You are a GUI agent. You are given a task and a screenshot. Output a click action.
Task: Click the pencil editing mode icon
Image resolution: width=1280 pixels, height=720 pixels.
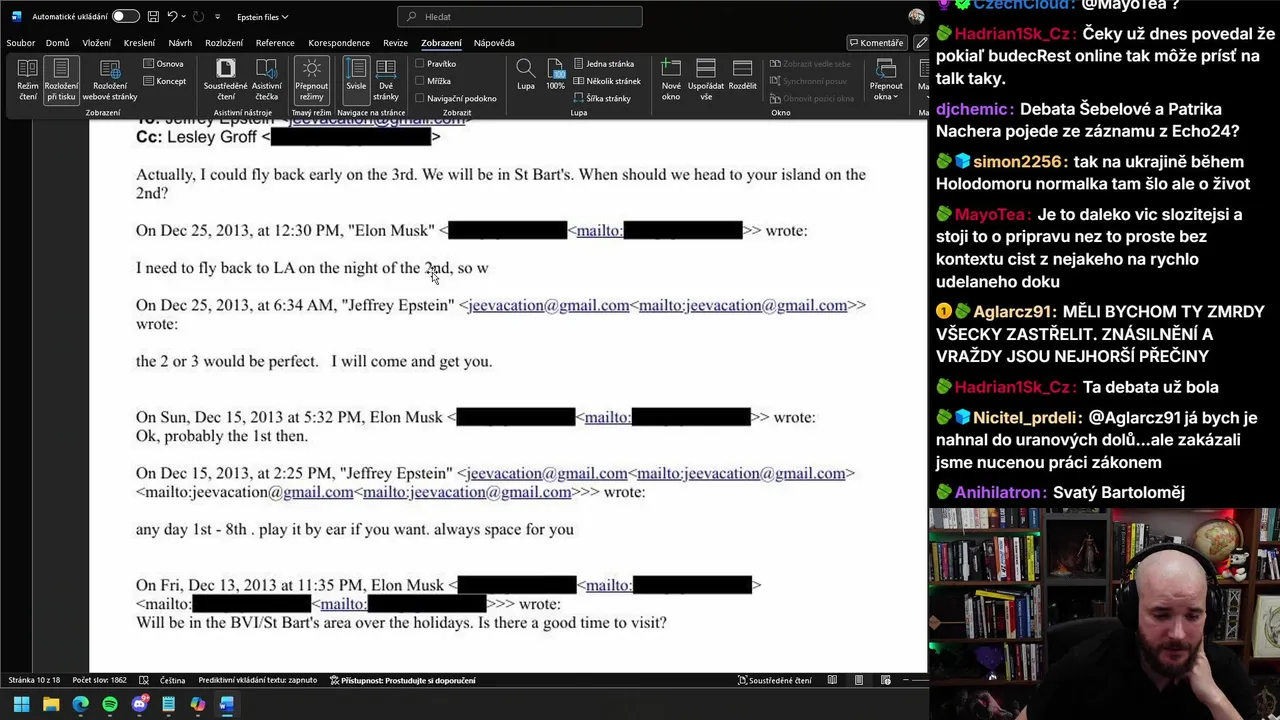point(922,43)
